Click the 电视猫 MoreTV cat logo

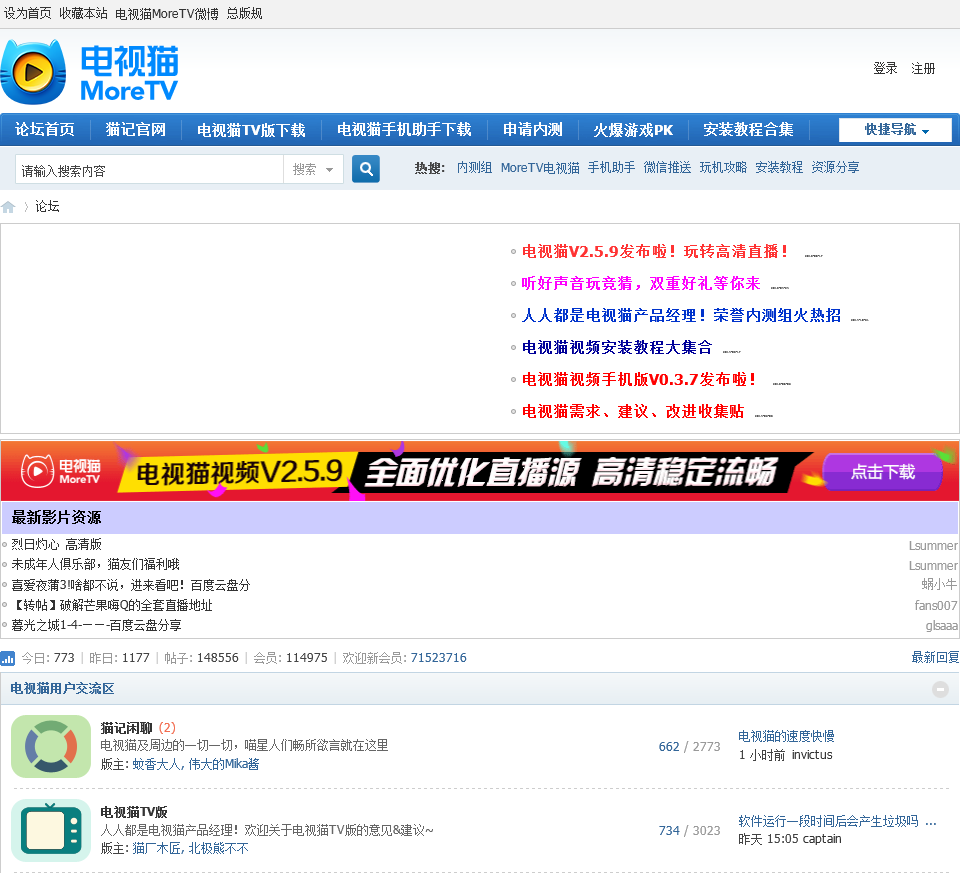click(89, 72)
